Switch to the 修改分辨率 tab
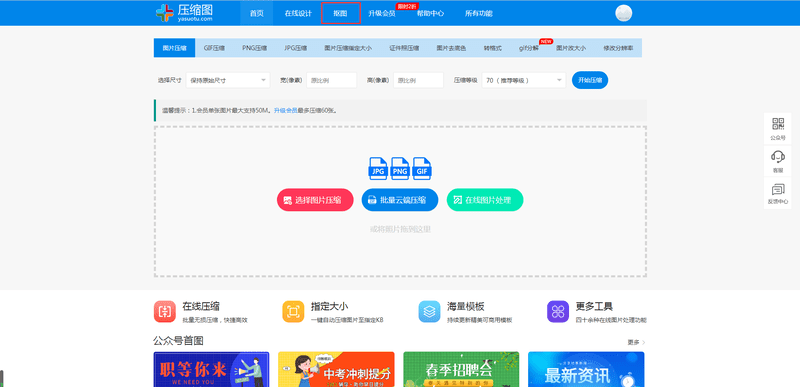Viewport: 800px width, 387px height. [618, 47]
